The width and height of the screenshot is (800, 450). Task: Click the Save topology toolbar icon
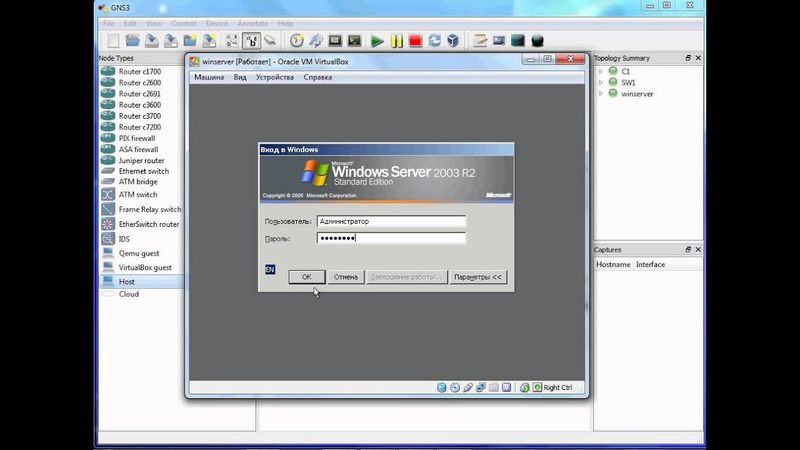(152, 41)
